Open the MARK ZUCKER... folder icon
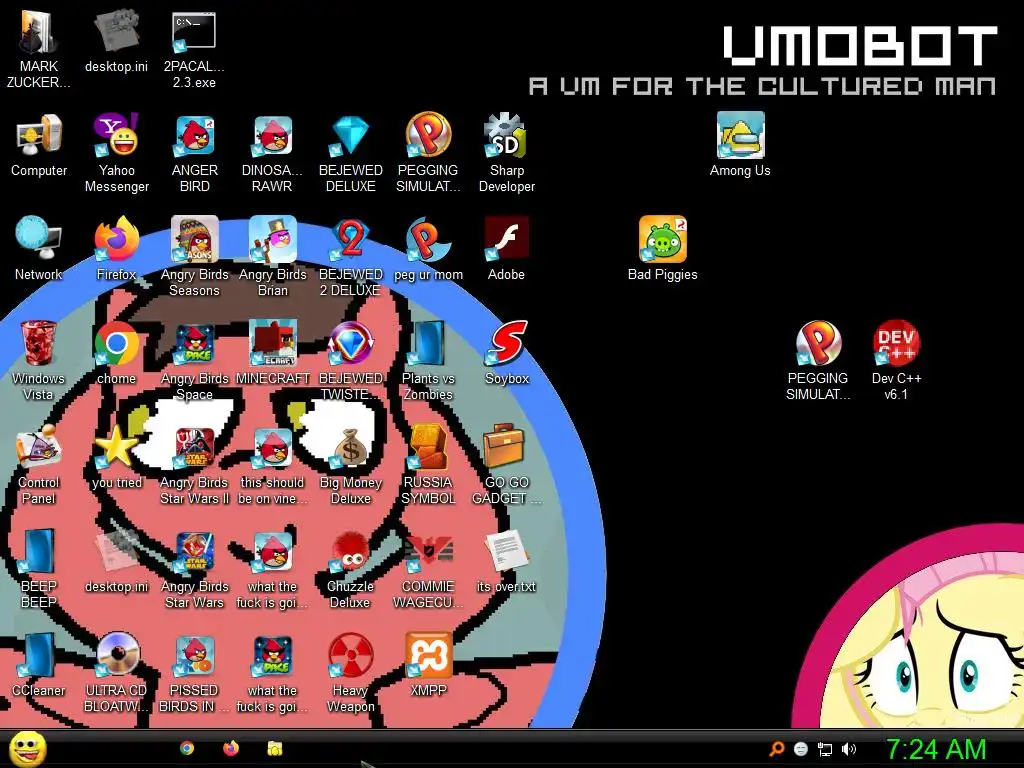Viewport: 1024px width, 768px height. pos(39,33)
